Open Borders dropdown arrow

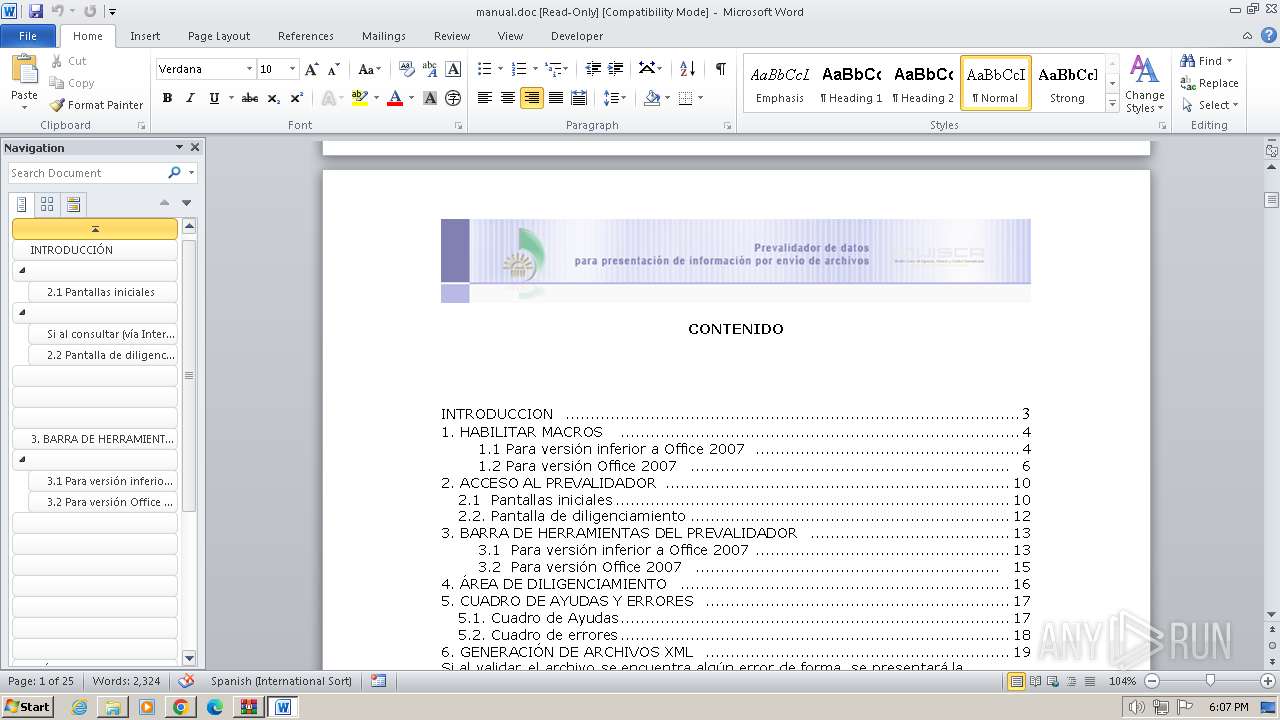click(x=700, y=98)
